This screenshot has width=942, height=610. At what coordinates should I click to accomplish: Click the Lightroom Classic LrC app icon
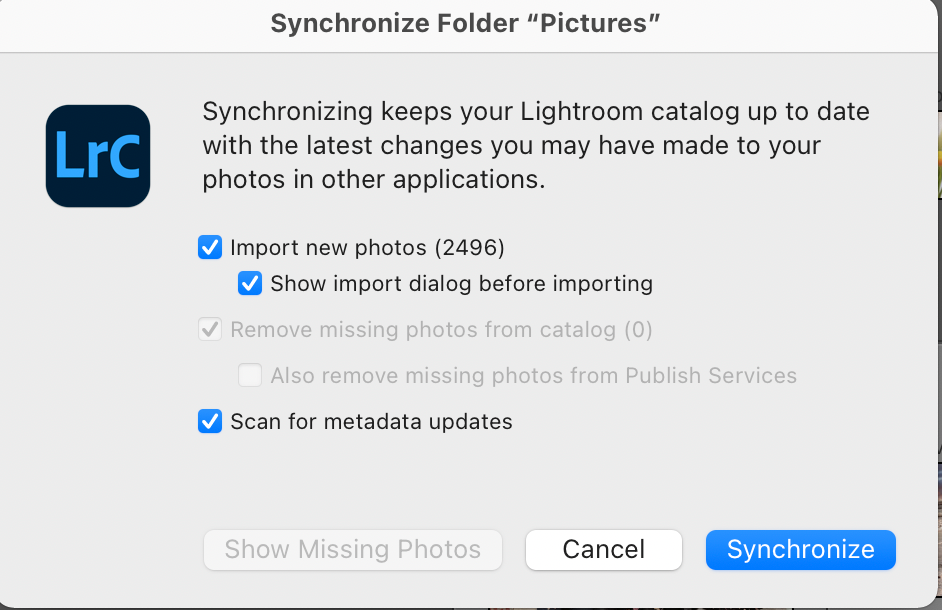(x=98, y=156)
